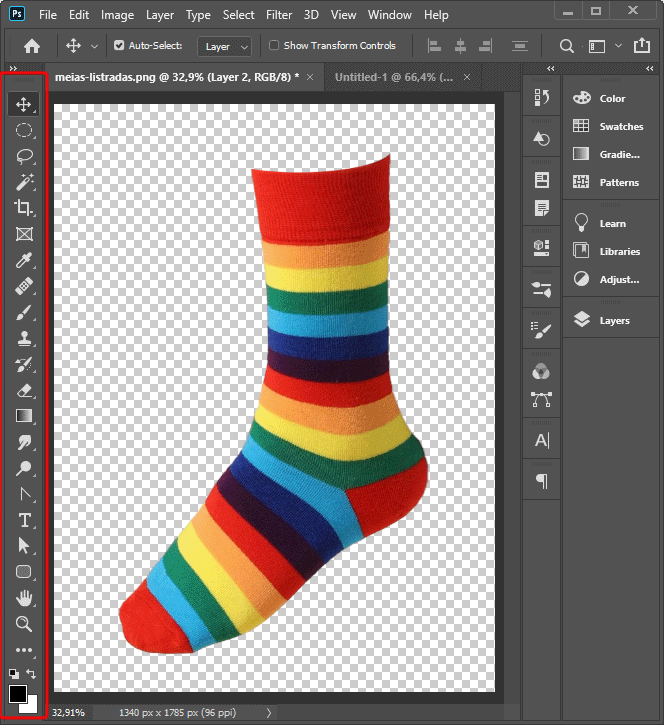Select the Frame tool
The width and height of the screenshot is (664, 725).
(24, 234)
